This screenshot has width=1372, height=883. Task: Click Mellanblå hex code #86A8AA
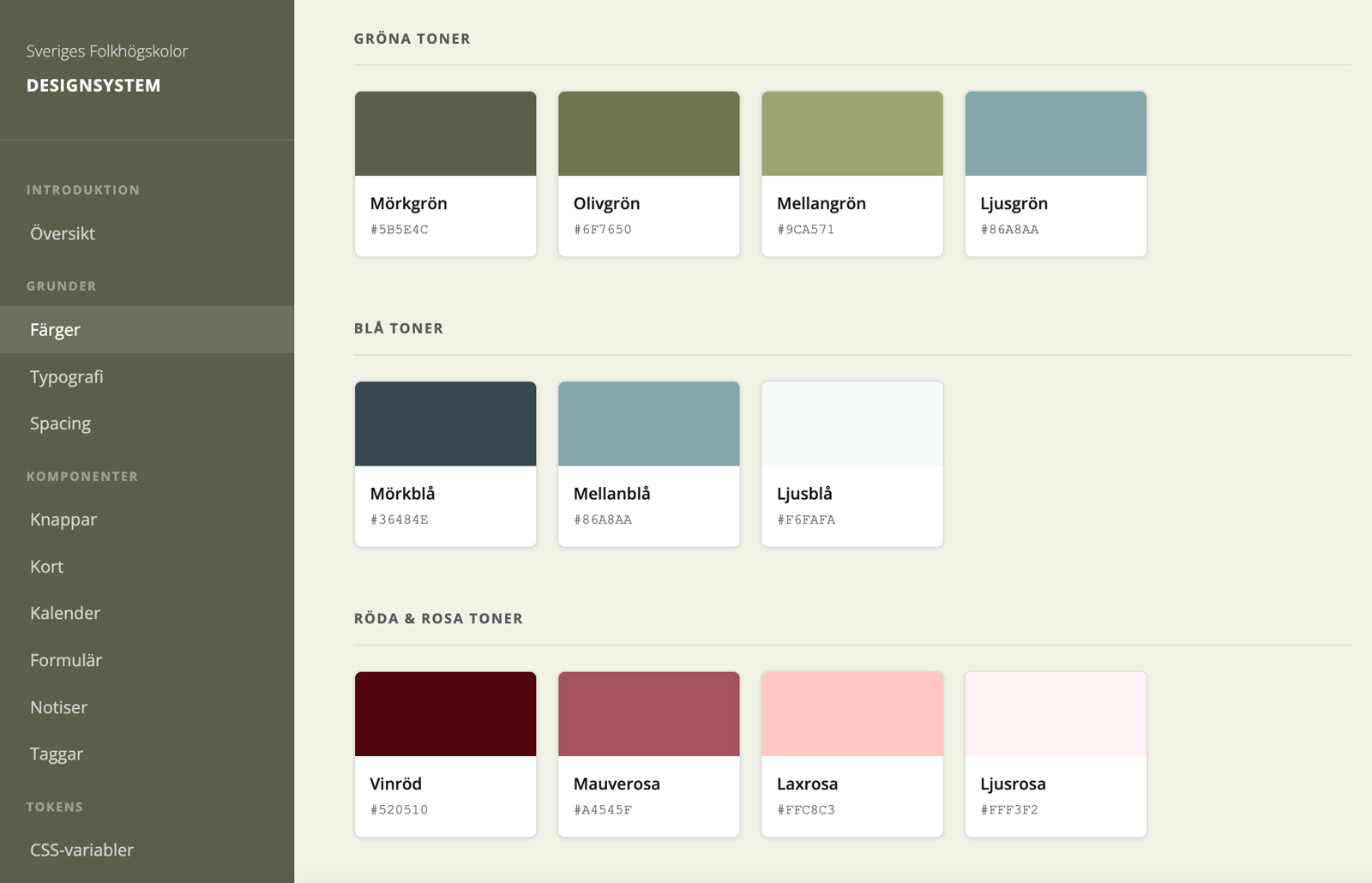603,520
